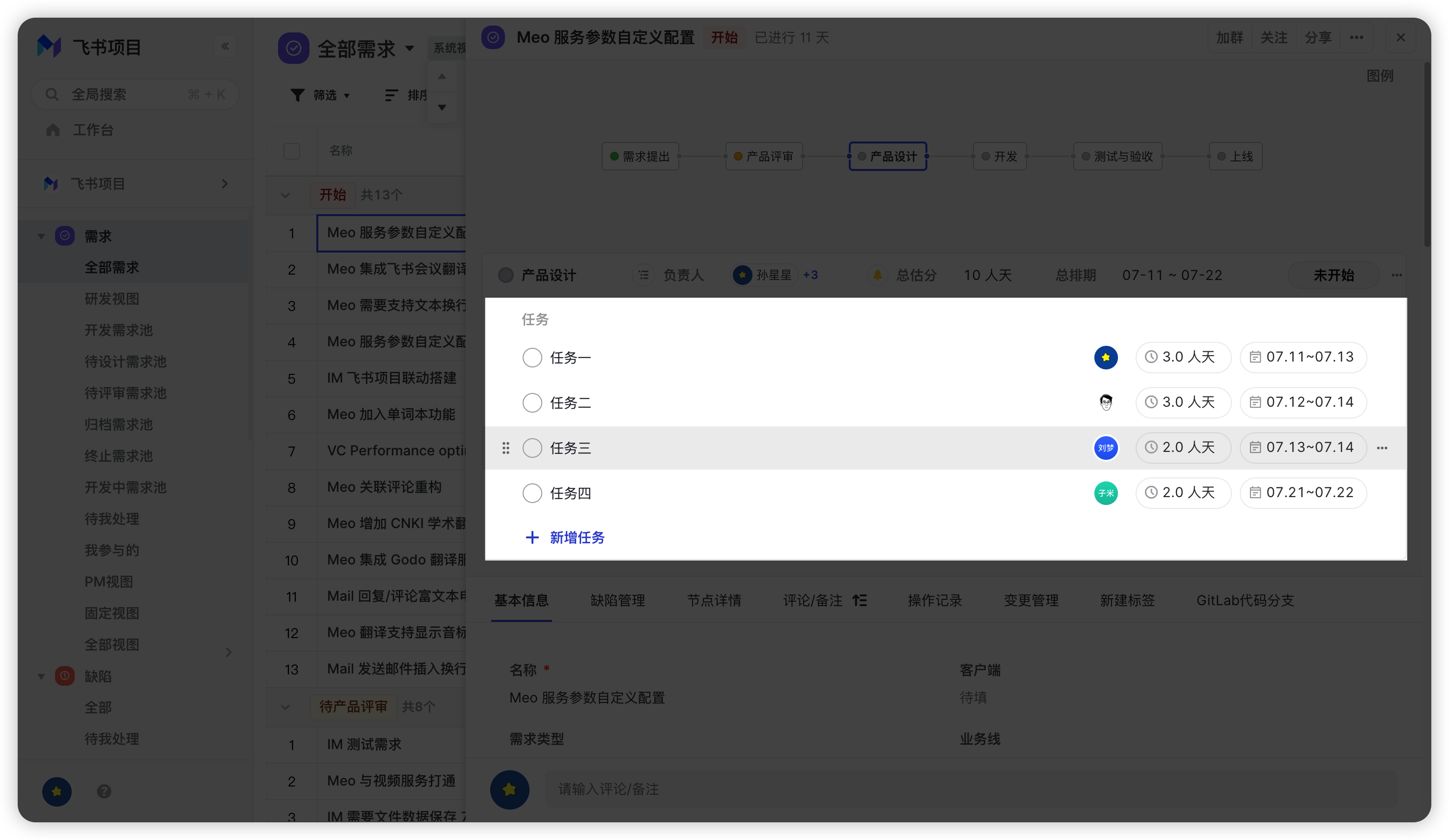Click the 子米 assignee avatar on 任务四

[x=1105, y=493]
